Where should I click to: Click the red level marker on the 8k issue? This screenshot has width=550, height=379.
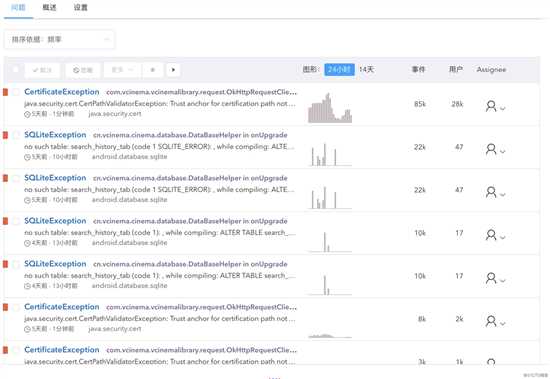5,307
